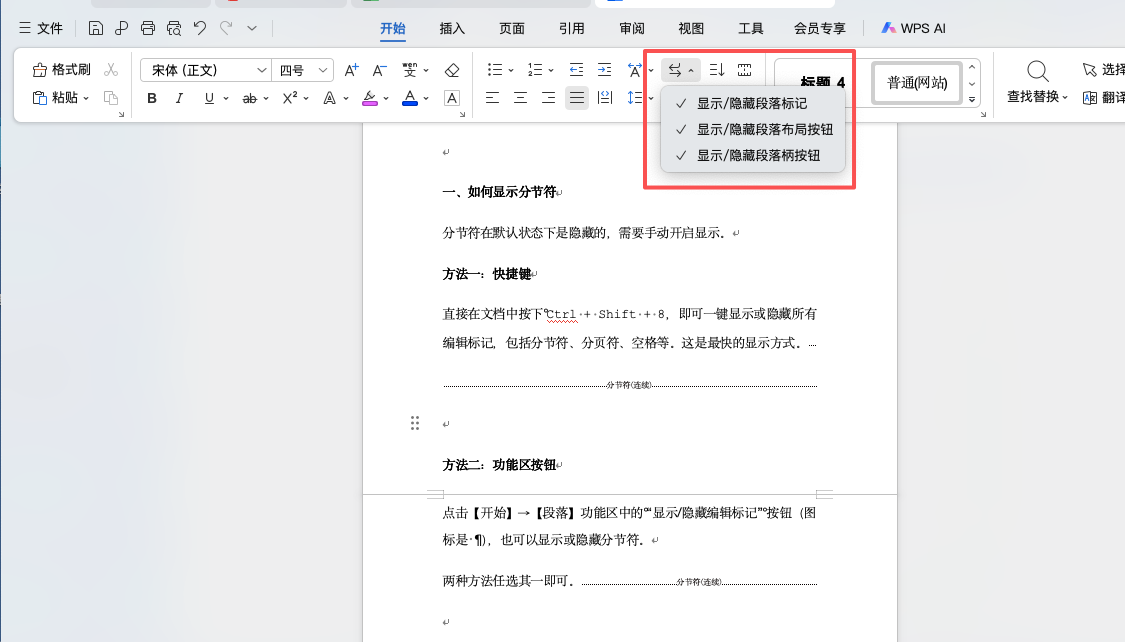Open numbered list style dropdown arrow
Viewport: 1125px width, 642px height.
pyautogui.click(x=551, y=70)
